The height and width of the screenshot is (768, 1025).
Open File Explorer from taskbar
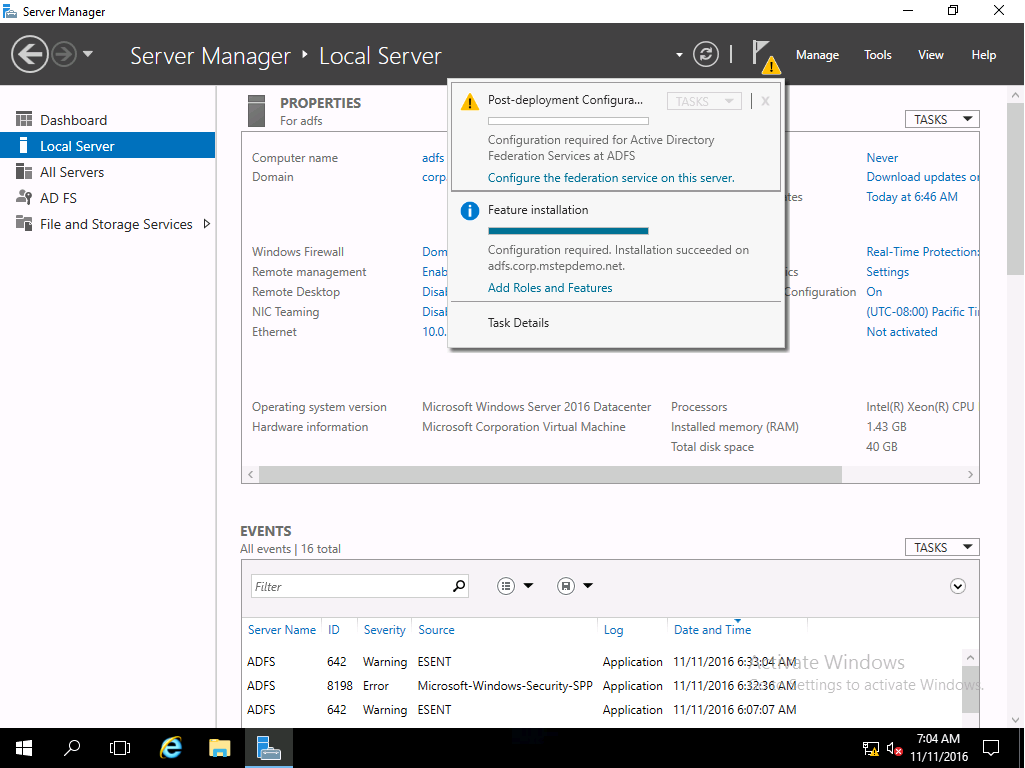[220, 747]
